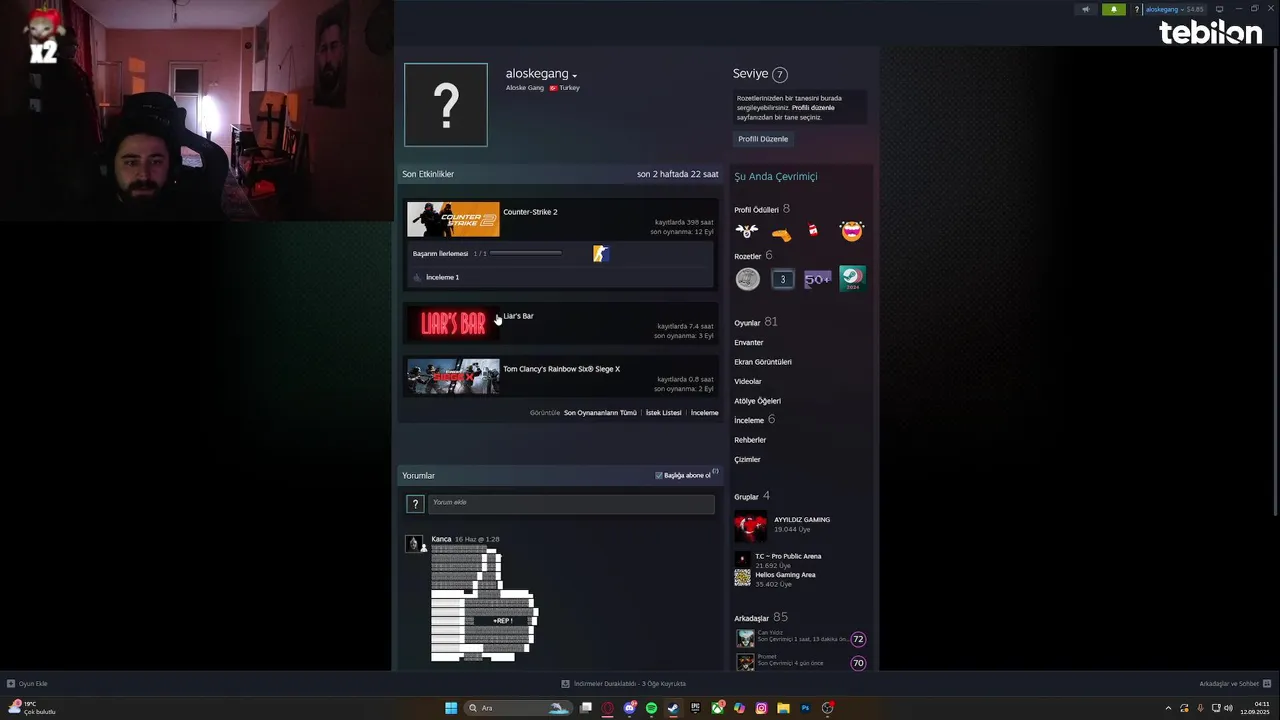Open the Windows Start button

pyautogui.click(x=451, y=708)
